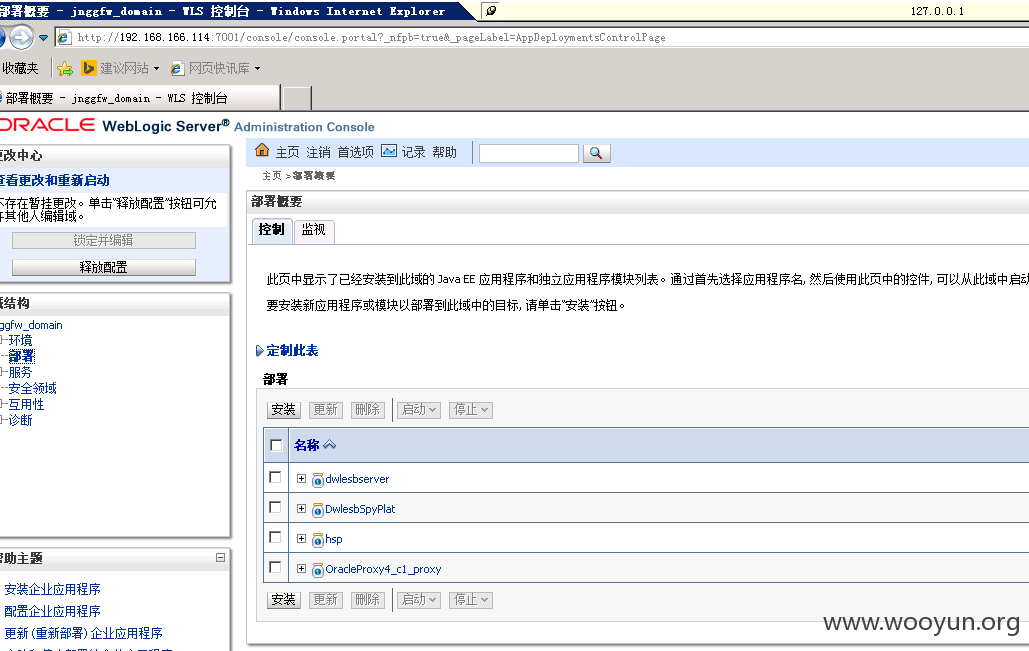Open the DwlesbSpyPlat link
Viewport: 1029px width, 651px height.
coord(360,509)
